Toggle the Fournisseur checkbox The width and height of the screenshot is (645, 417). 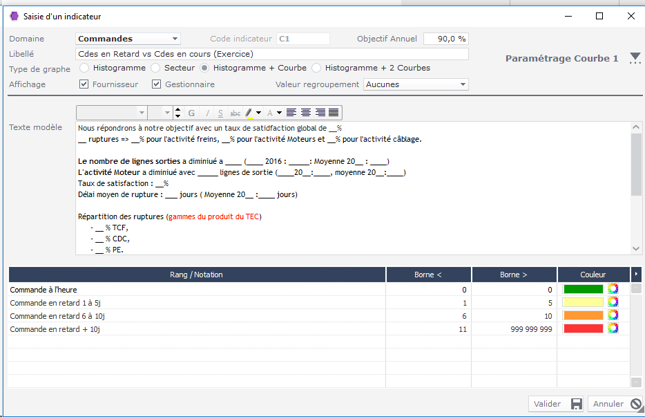pyautogui.click(x=84, y=84)
